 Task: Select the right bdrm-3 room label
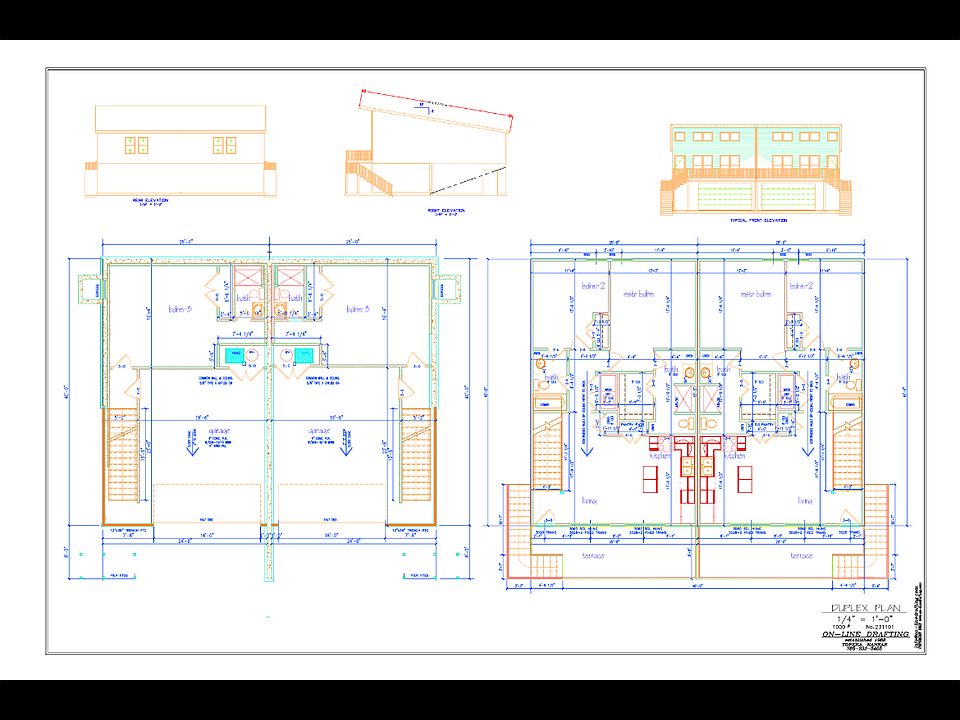coord(357,309)
